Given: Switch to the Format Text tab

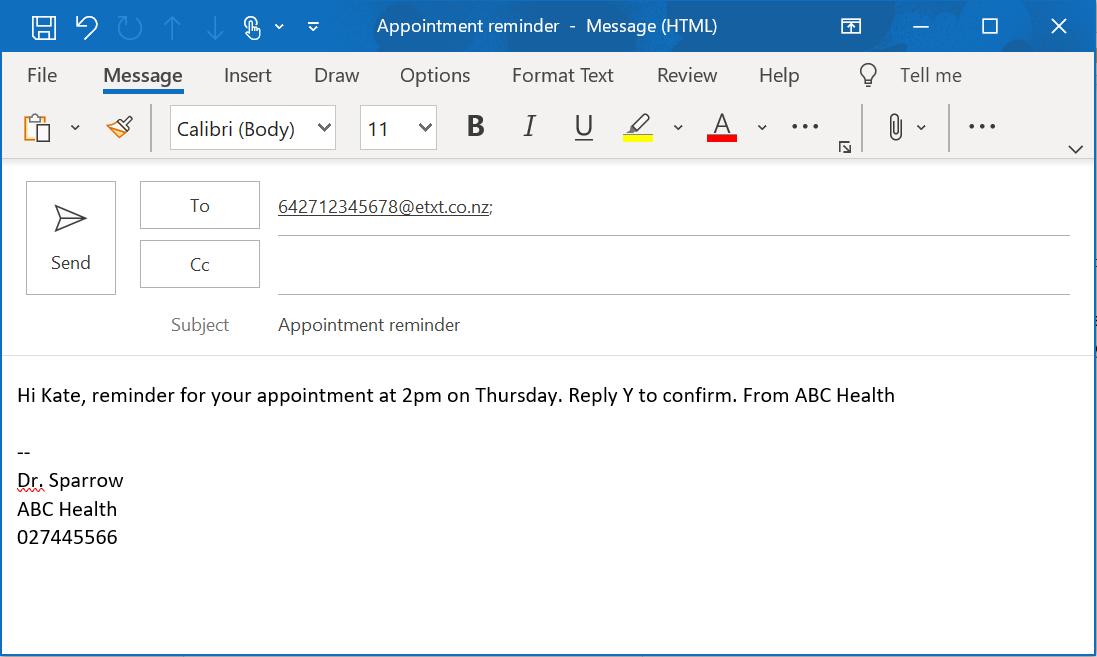Looking at the screenshot, I should click(x=562, y=75).
